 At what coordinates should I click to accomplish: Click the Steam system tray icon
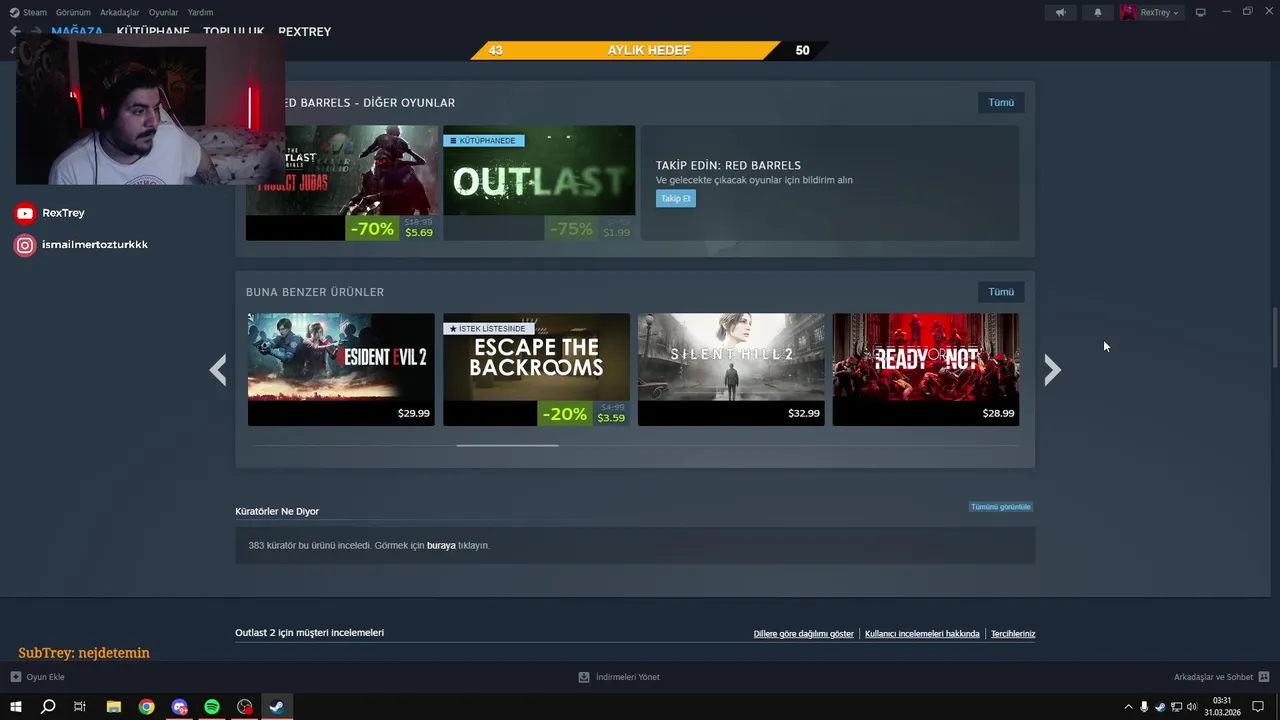[x=1160, y=707]
